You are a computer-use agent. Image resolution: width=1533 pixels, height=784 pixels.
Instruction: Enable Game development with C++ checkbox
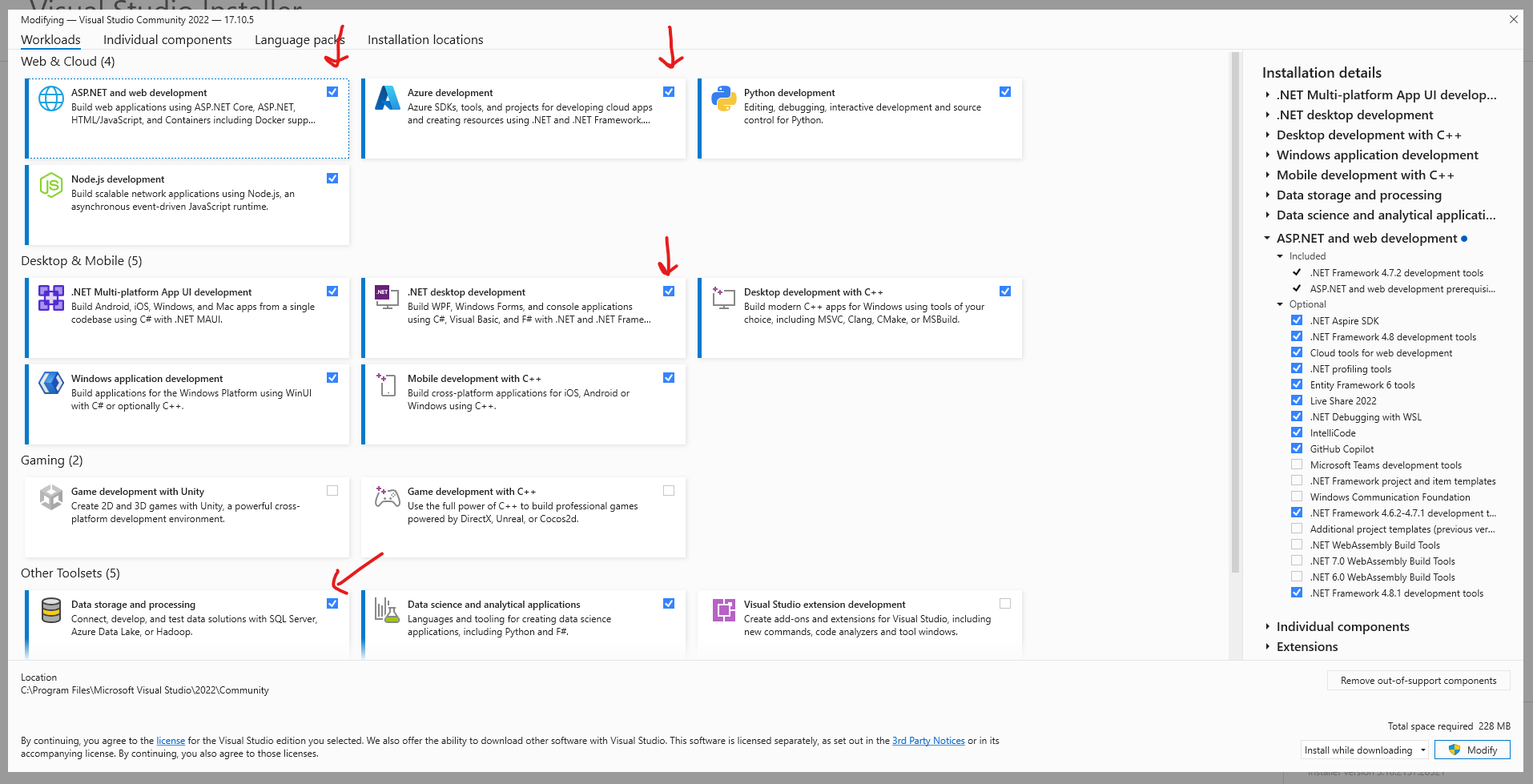pyautogui.click(x=669, y=491)
